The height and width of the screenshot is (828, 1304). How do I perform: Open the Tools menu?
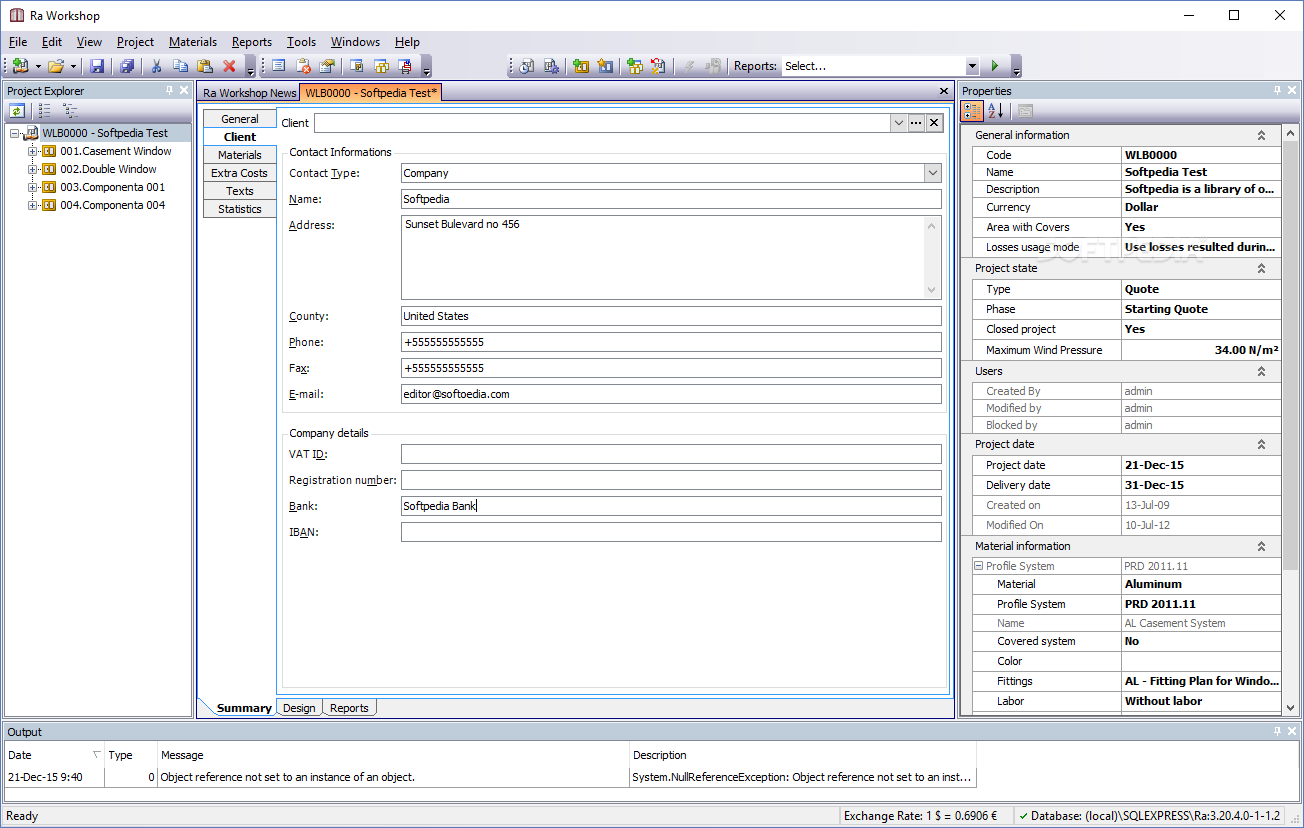301,42
